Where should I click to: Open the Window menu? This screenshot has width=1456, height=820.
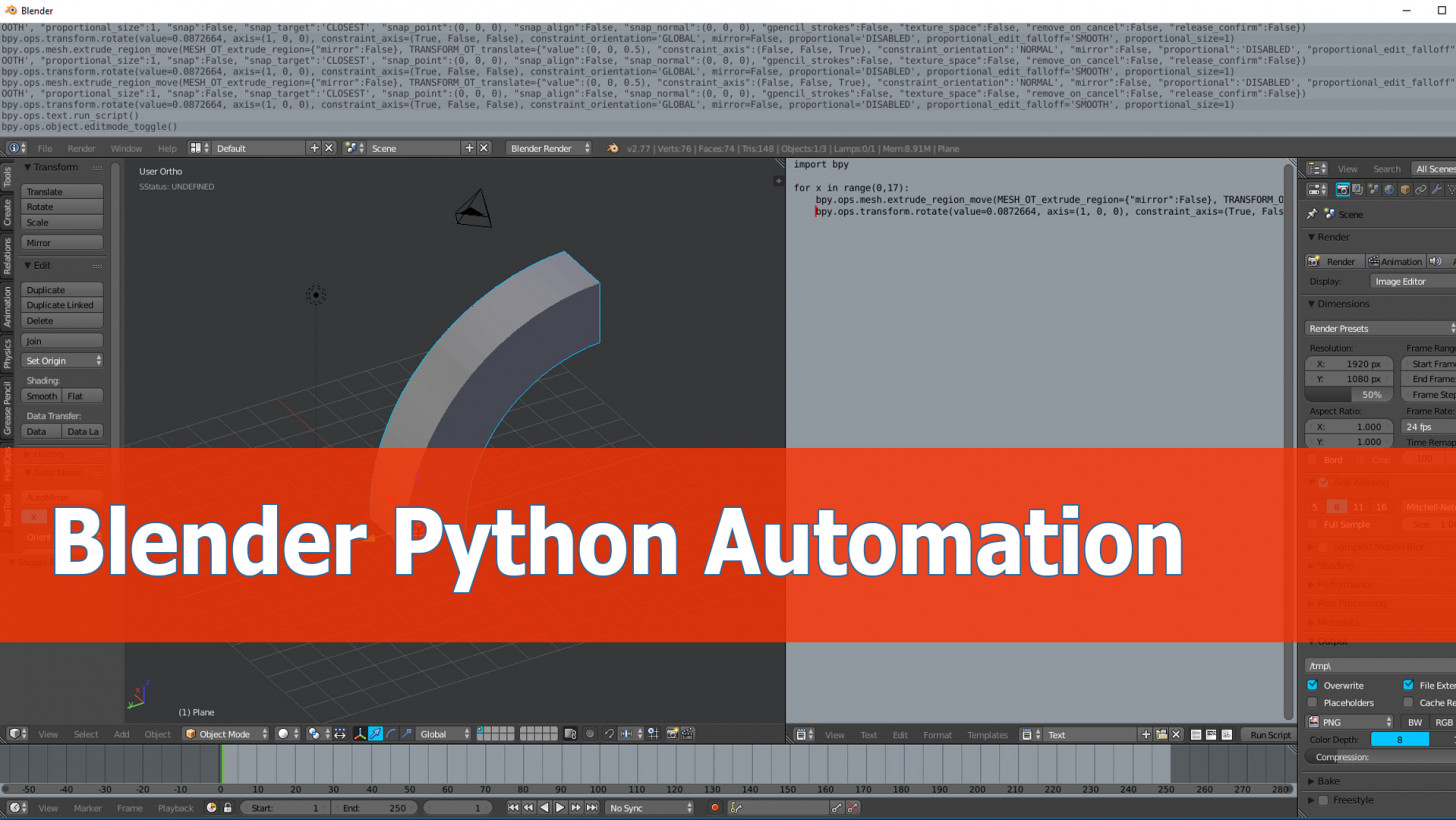click(x=126, y=148)
